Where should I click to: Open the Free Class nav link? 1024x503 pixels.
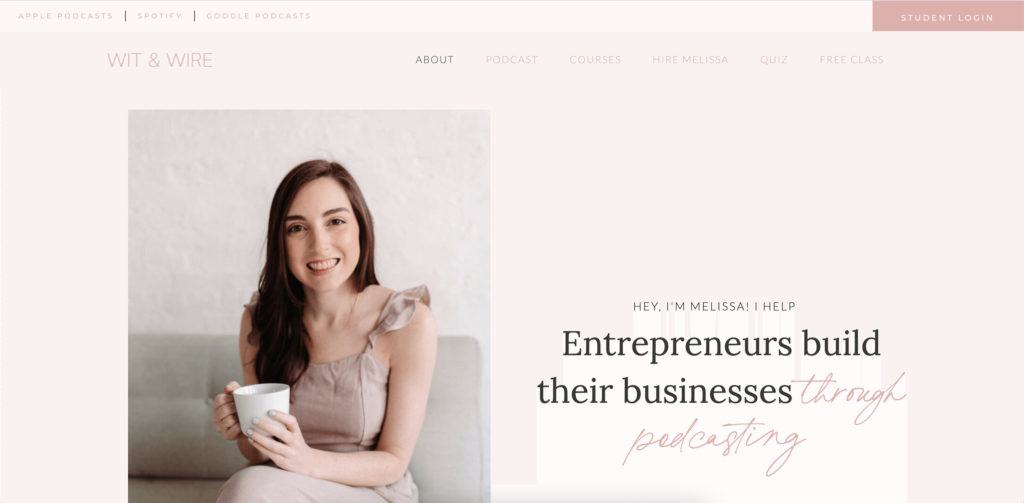(852, 59)
